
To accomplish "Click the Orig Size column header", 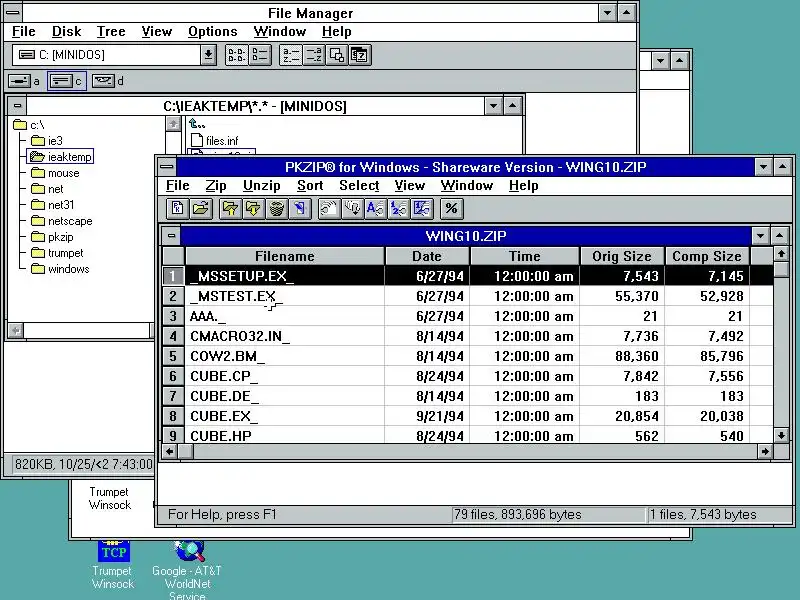I will 622,256.
